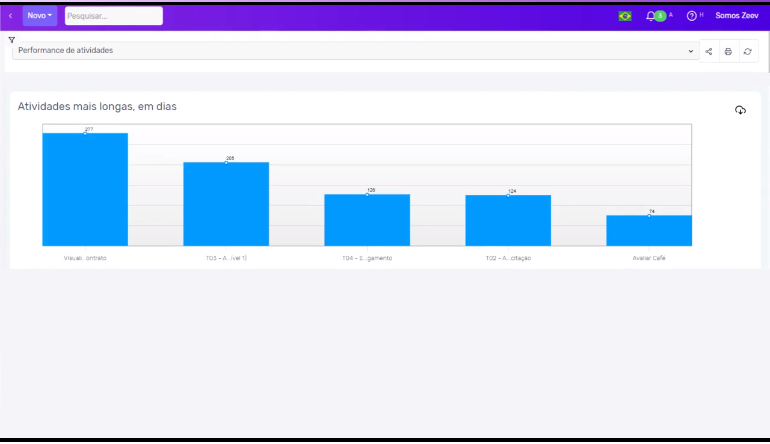Click the tallest bar with value 277

point(85,189)
